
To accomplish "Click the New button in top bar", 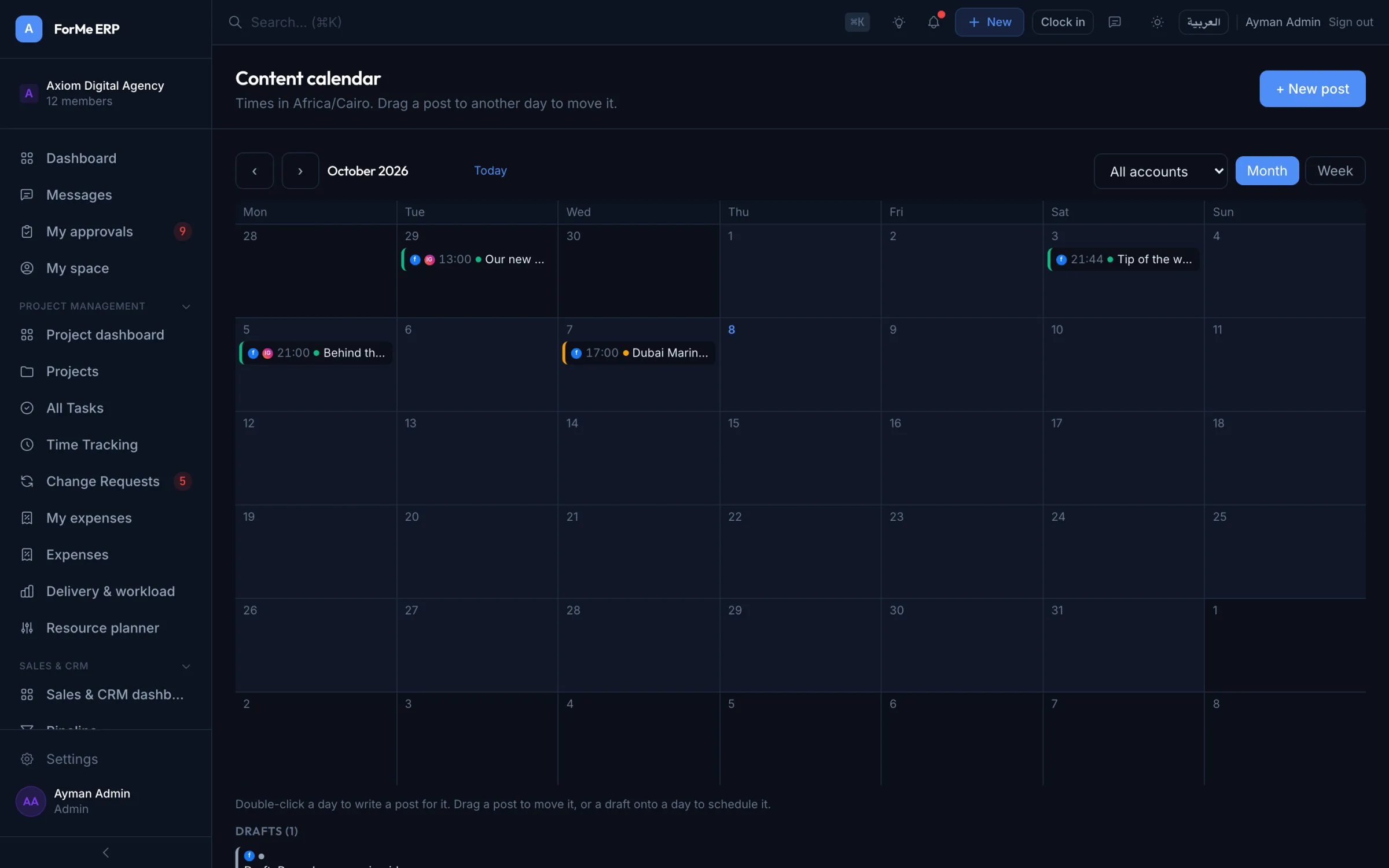I will (x=989, y=22).
